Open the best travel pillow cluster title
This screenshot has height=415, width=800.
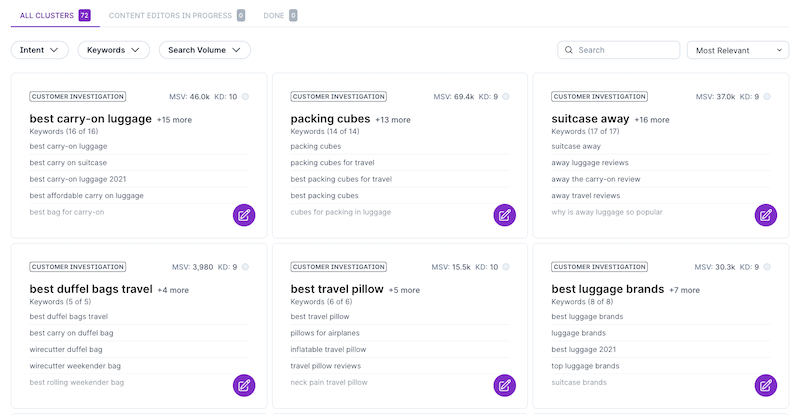pyautogui.click(x=337, y=289)
